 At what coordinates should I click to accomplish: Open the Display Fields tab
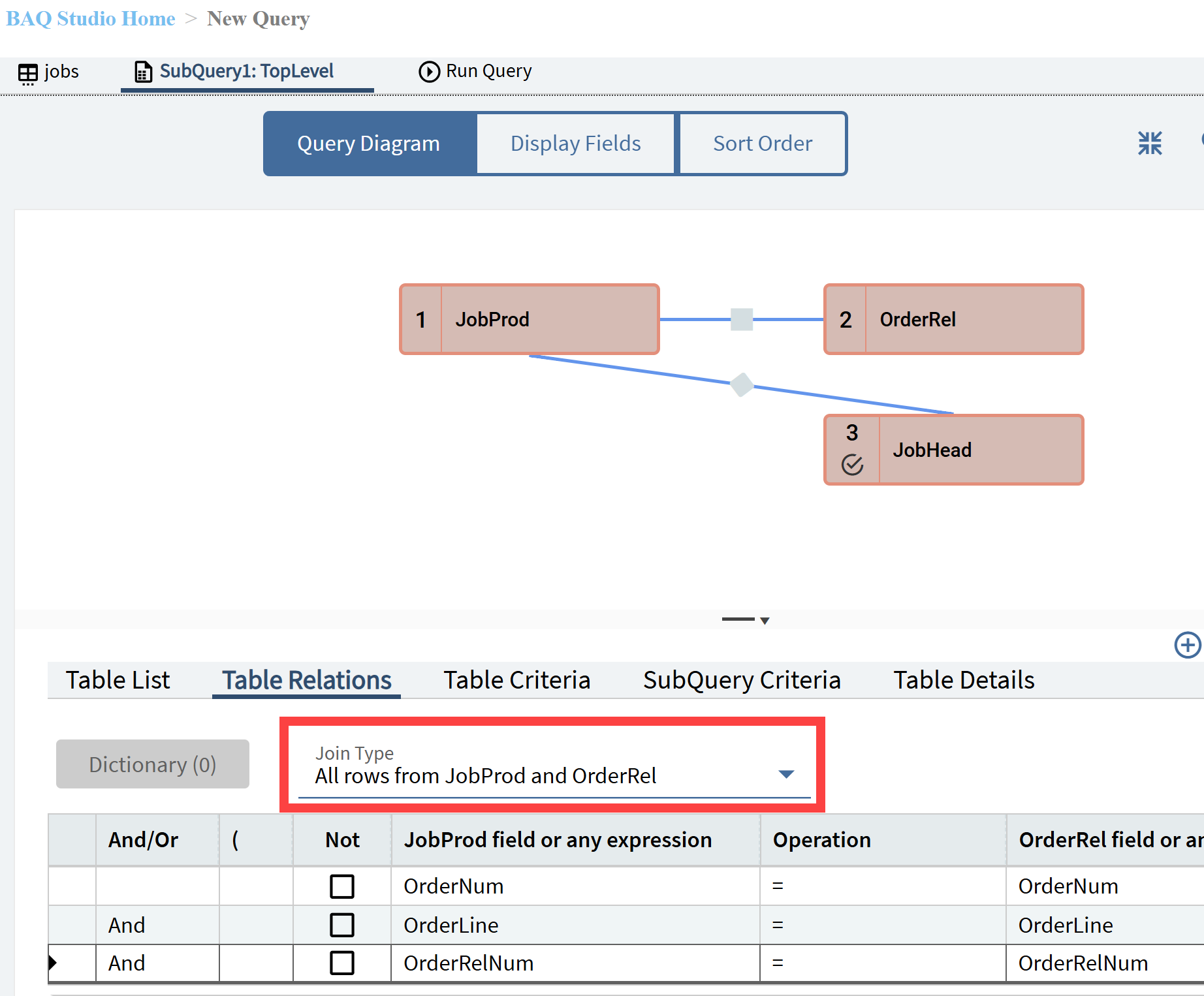tap(576, 144)
